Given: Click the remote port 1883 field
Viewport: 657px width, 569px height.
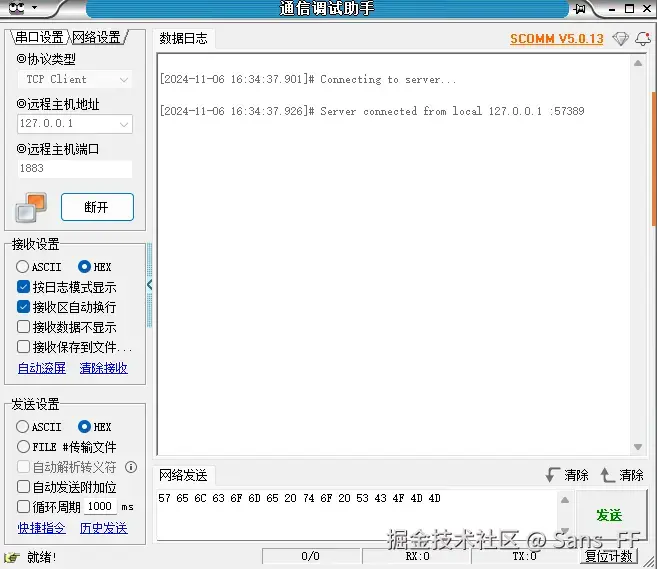Looking at the screenshot, I should tap(75, 168).
